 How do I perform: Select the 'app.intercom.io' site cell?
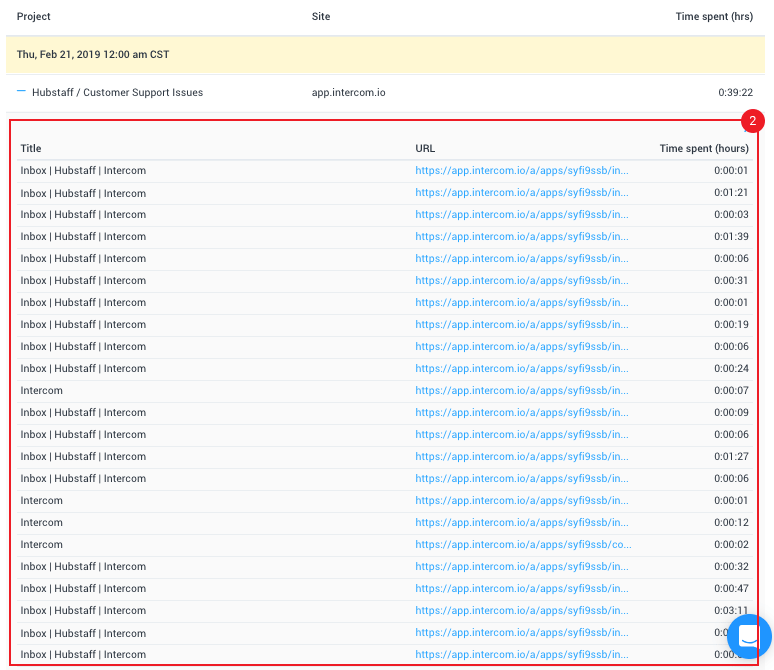348,92
